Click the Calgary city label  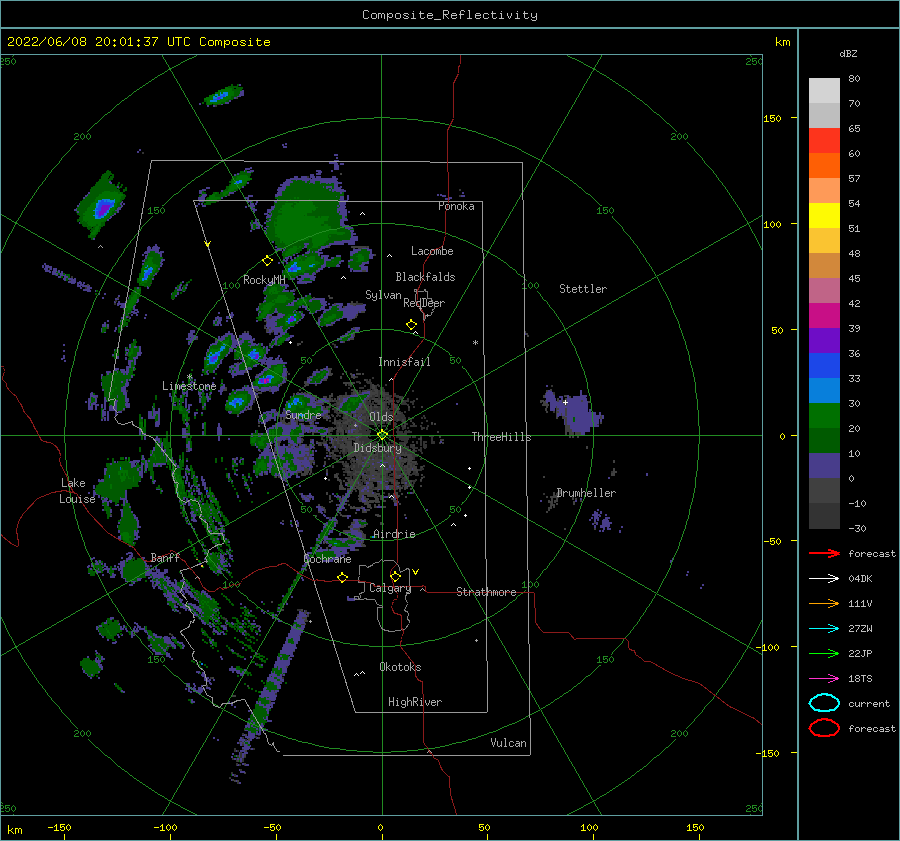(390, 588)
